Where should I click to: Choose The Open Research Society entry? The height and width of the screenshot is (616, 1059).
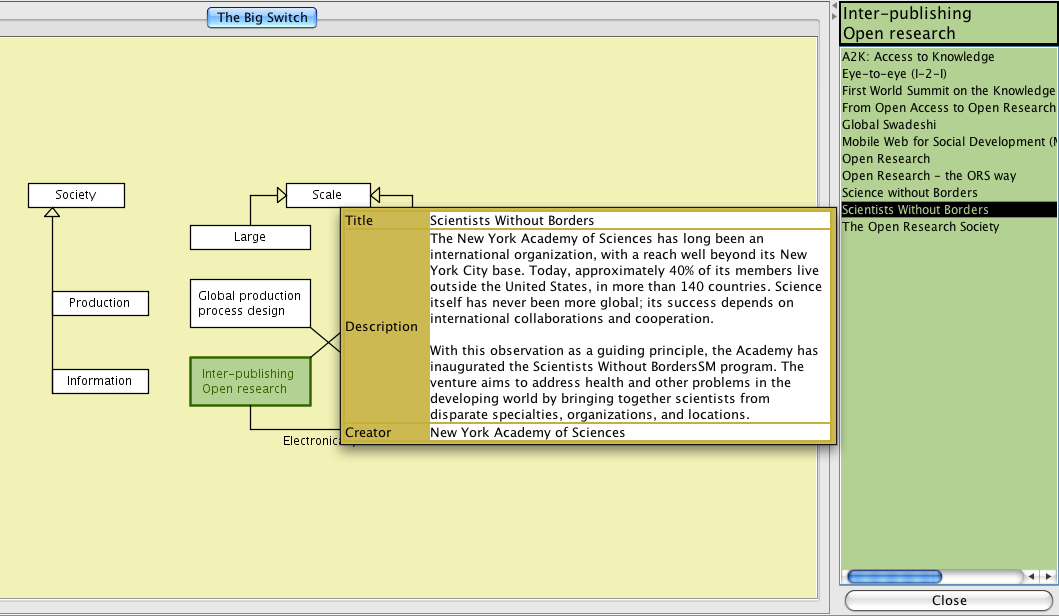coord(920,227)
